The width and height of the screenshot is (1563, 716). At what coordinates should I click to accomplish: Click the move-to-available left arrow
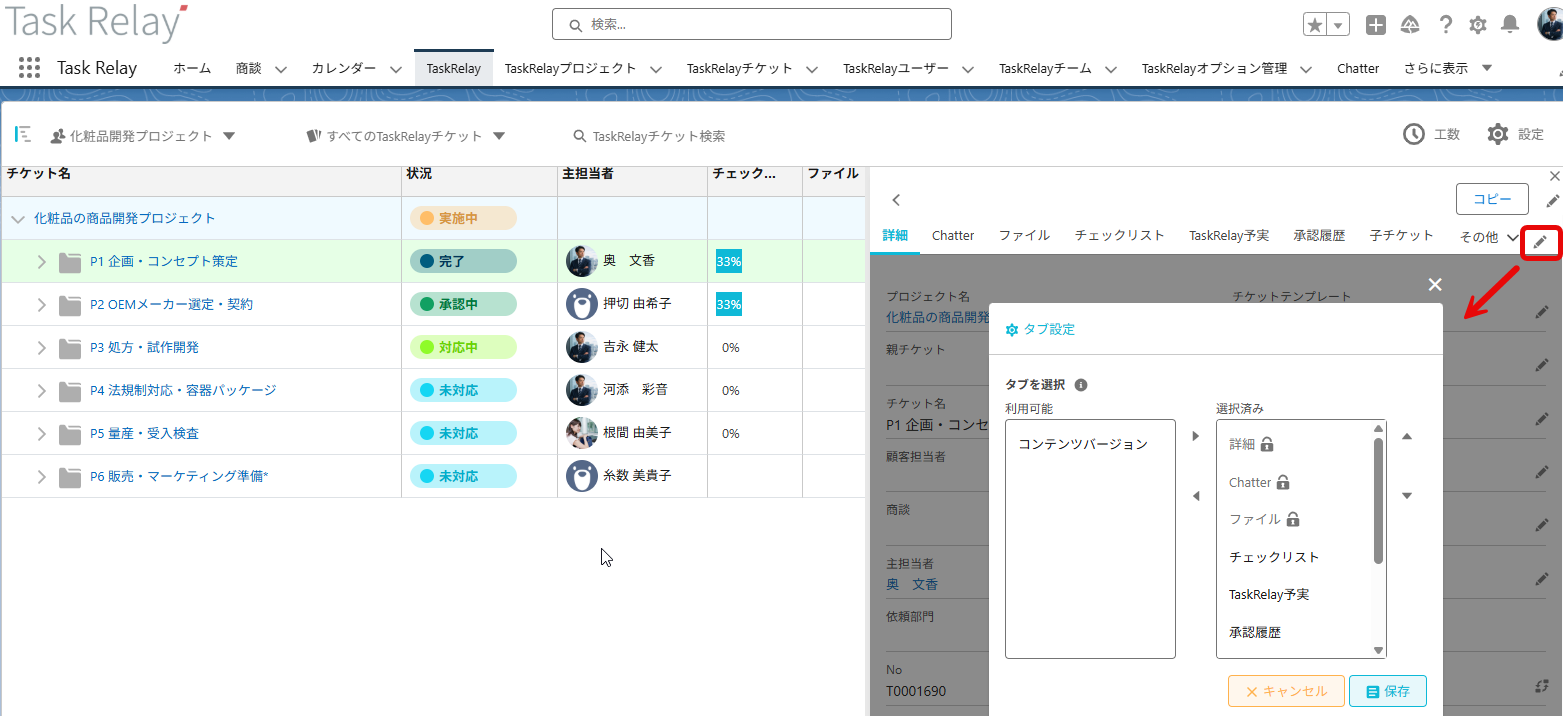point(1196,496)
